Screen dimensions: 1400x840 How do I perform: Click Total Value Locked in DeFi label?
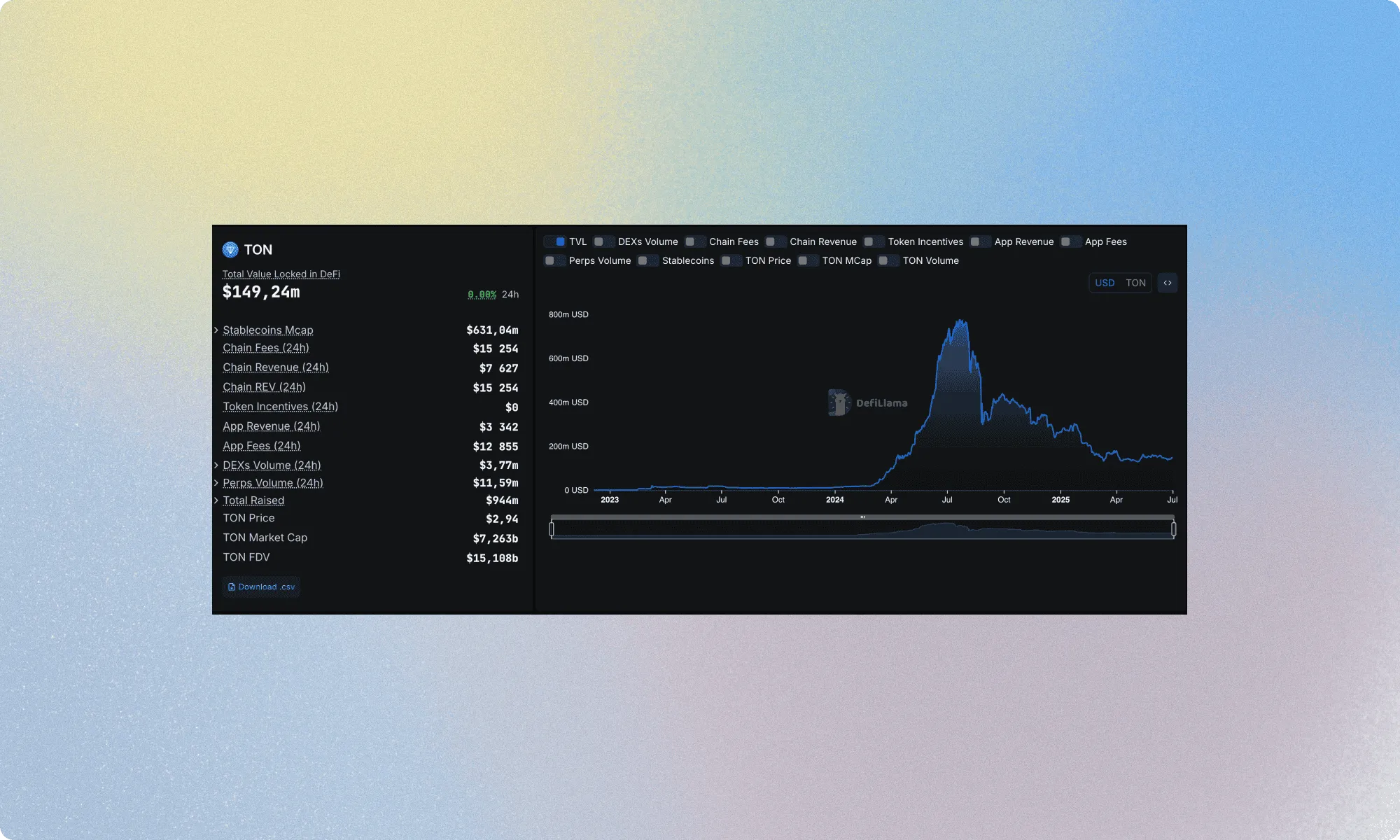coord(281,274)
